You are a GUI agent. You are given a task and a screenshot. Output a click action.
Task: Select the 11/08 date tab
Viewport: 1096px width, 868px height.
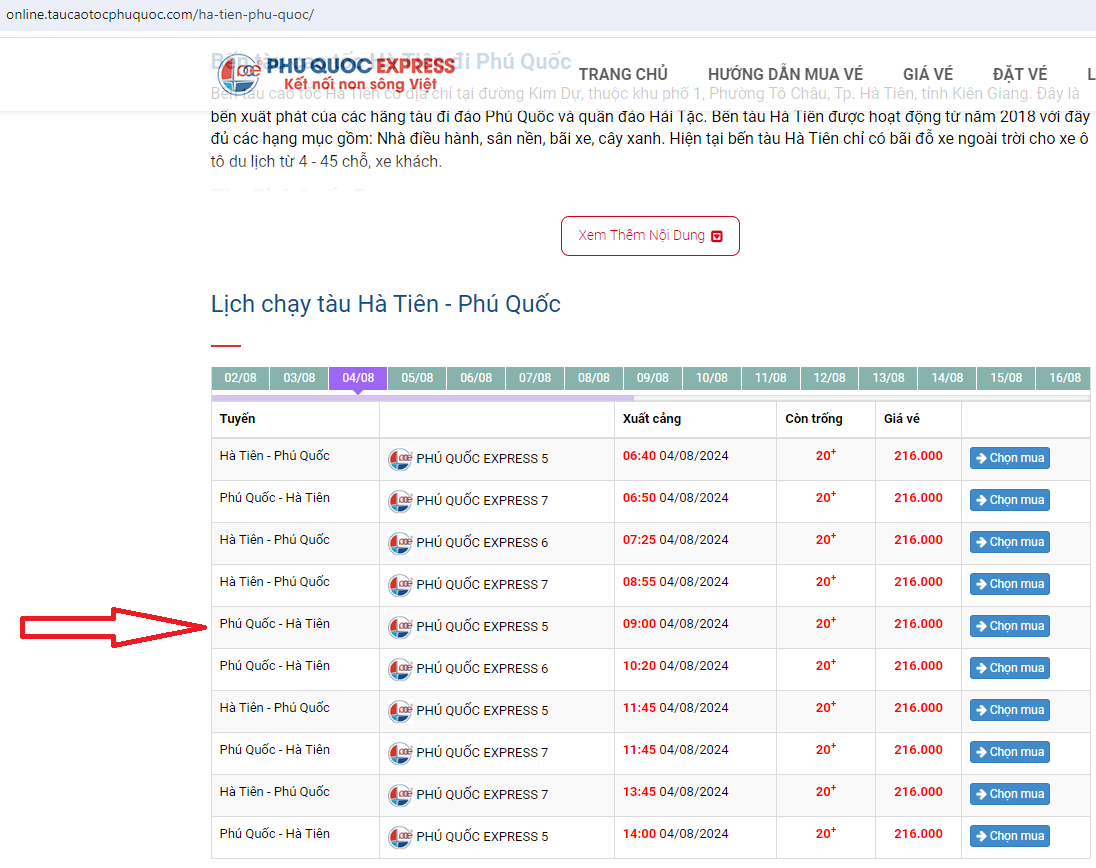click(x=770, y=377)
